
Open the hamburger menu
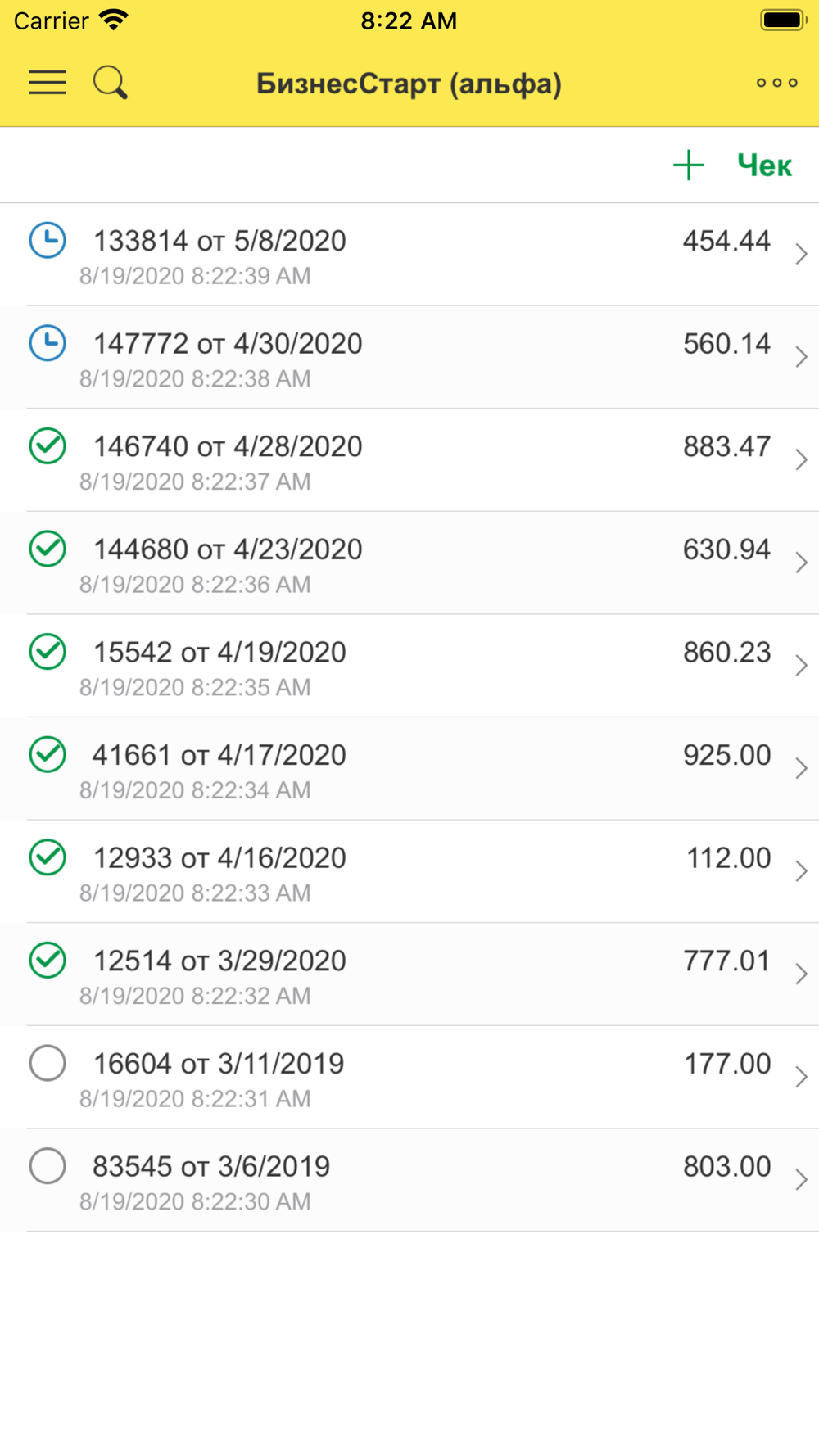(48, 83)
